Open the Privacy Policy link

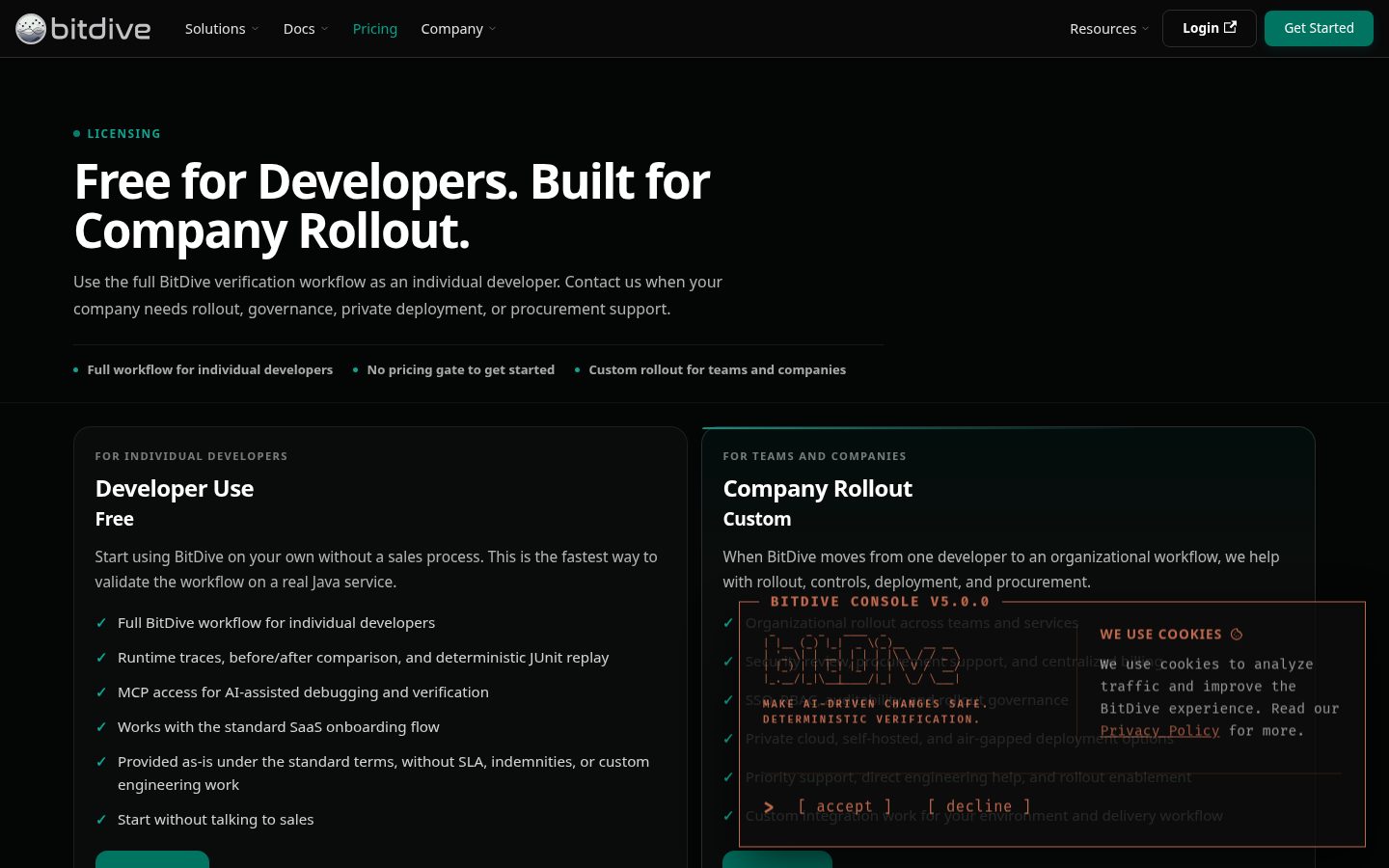coord(1159,731)
